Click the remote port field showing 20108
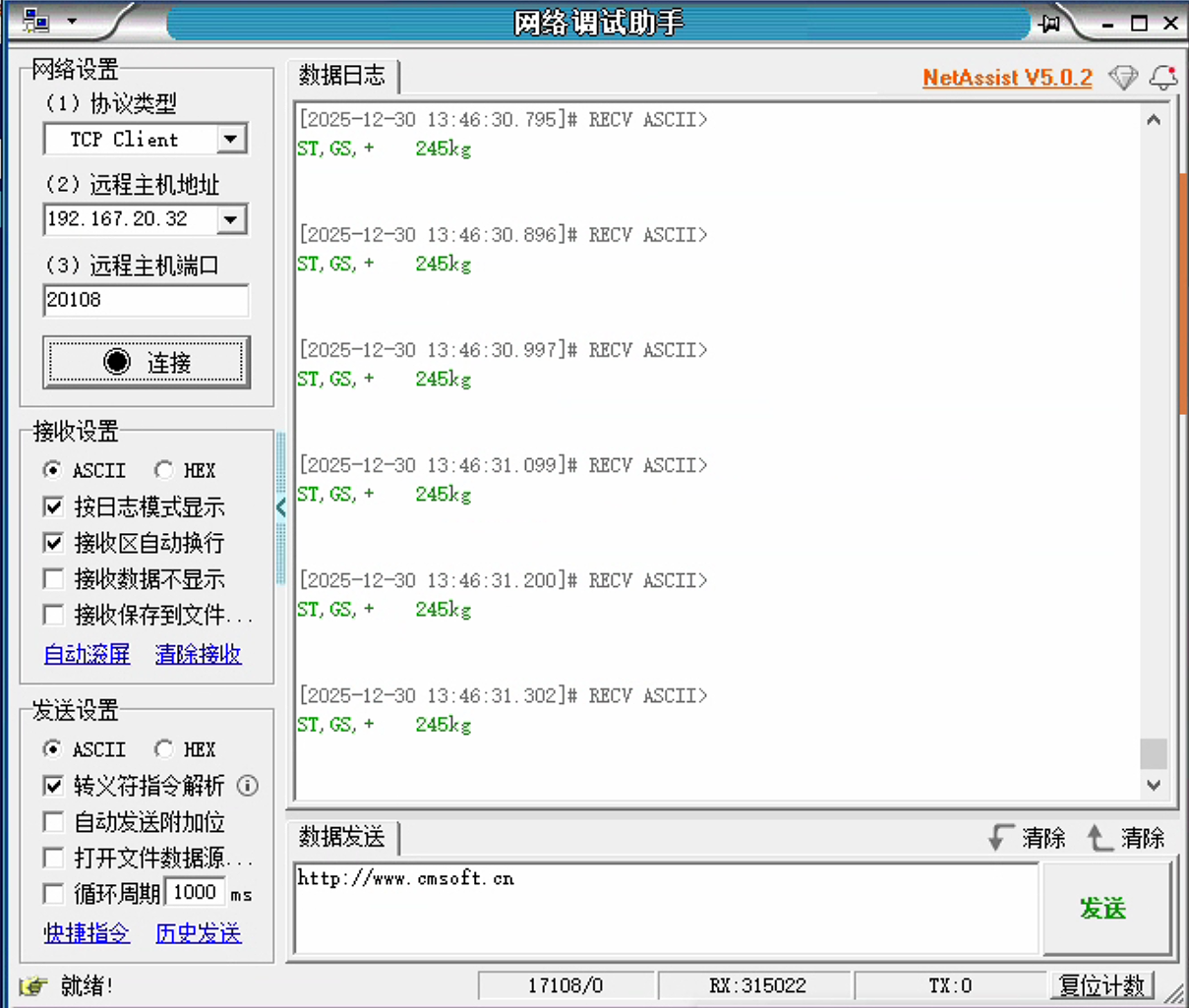Image resolution: width=1189 pixels, height=1008 pixels. click(146, 300)
